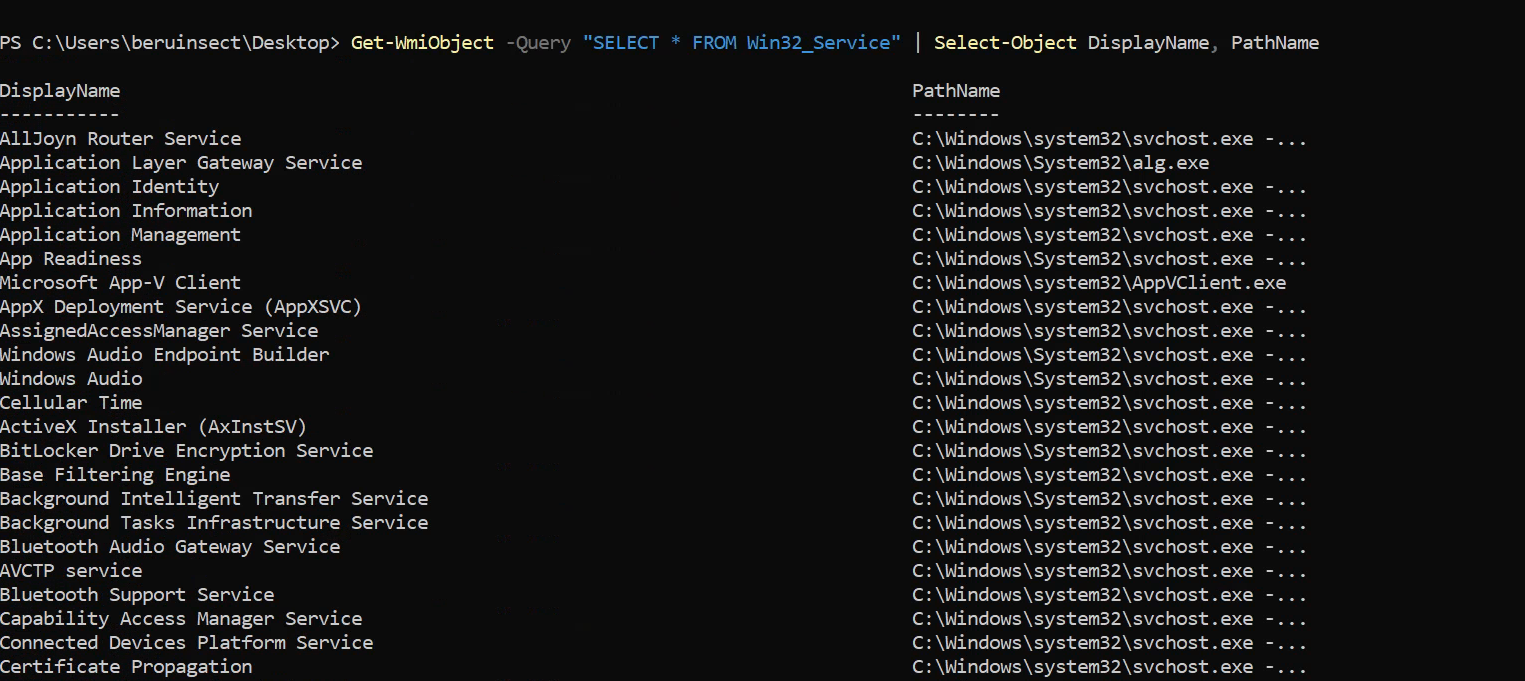Click the PS prompt path text
This screenshot has height=681, width=1525.
tap(170, 43)
